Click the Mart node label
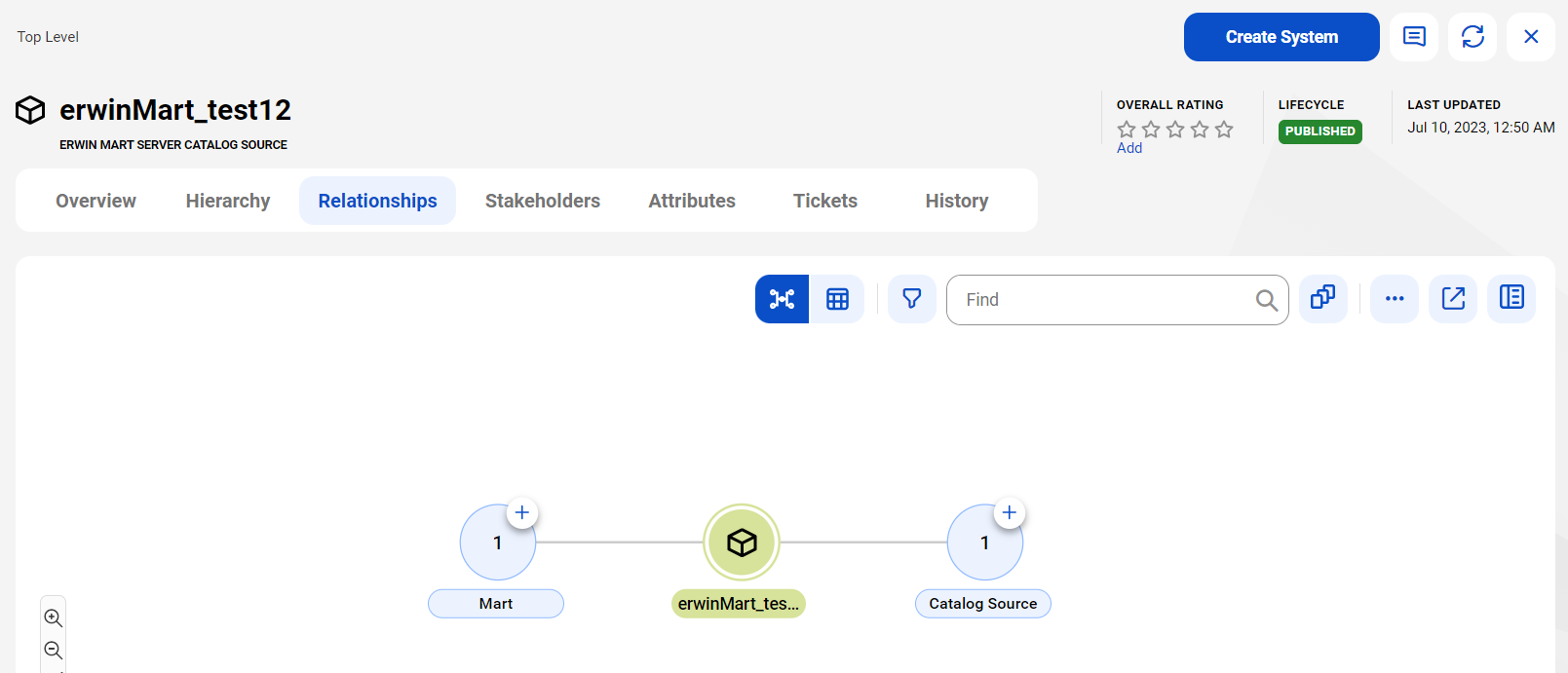 point(496,604)
